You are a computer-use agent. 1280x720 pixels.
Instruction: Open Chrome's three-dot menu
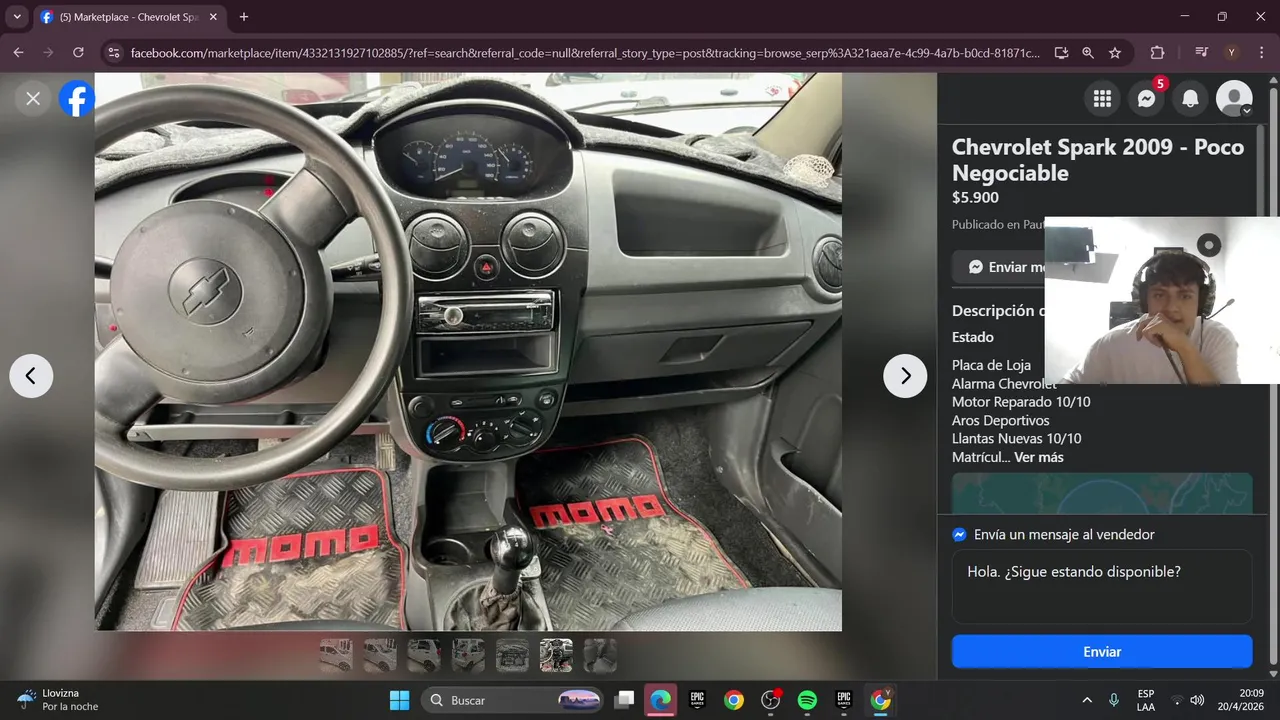click(x=1262, y=53)
